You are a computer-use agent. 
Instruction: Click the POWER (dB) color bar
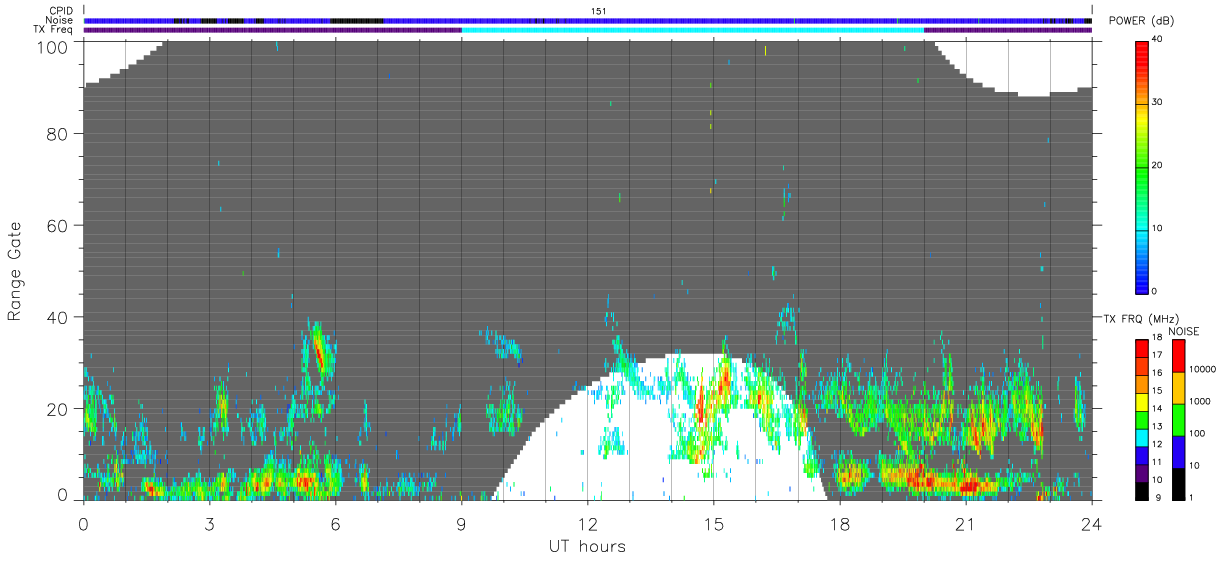tap(1142, 166)
